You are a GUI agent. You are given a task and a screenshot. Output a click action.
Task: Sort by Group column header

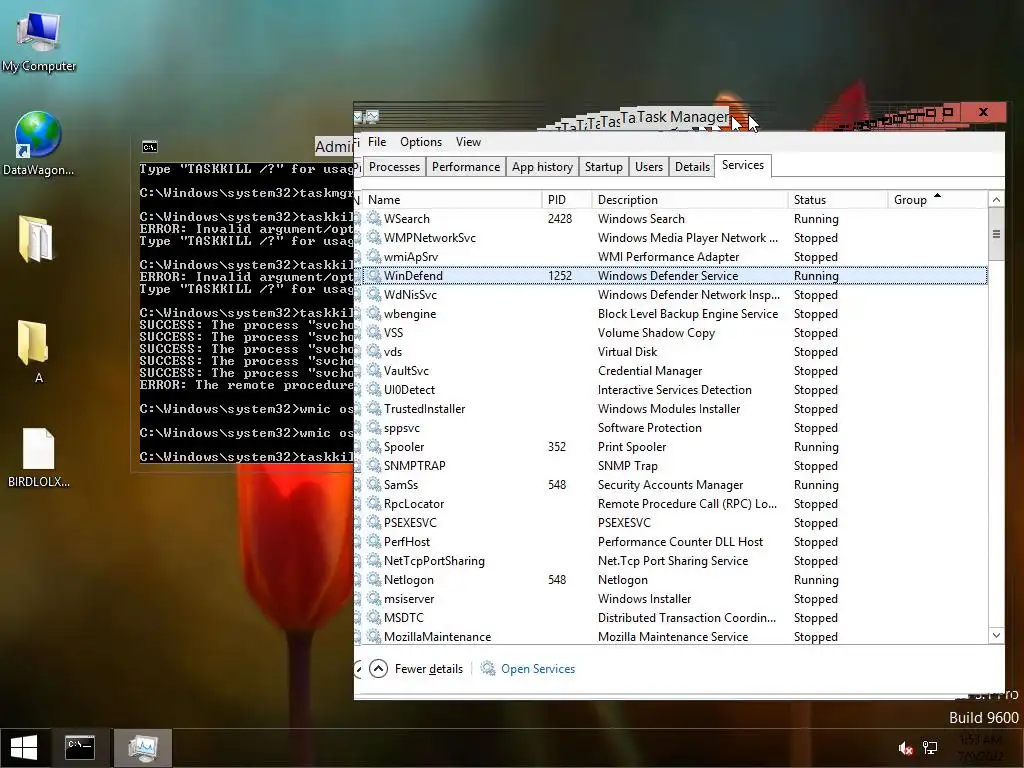coord(938,200)
